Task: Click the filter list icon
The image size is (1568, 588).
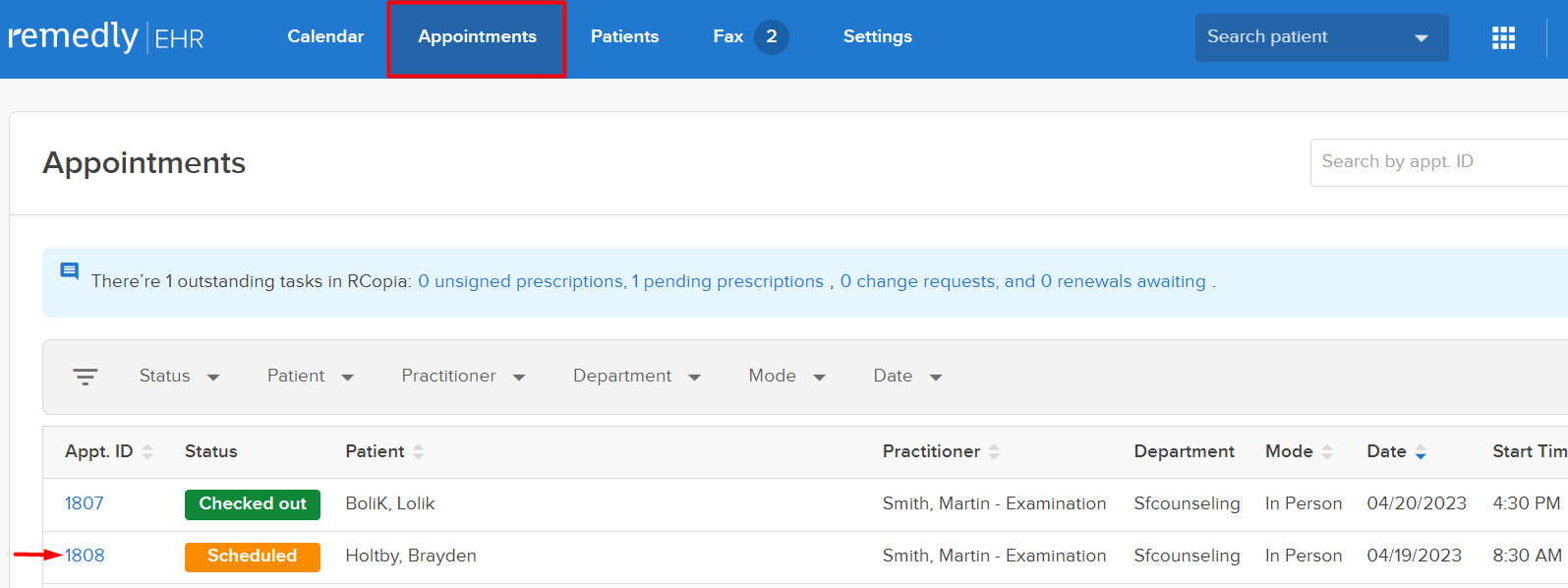Action: click(86, 377)
